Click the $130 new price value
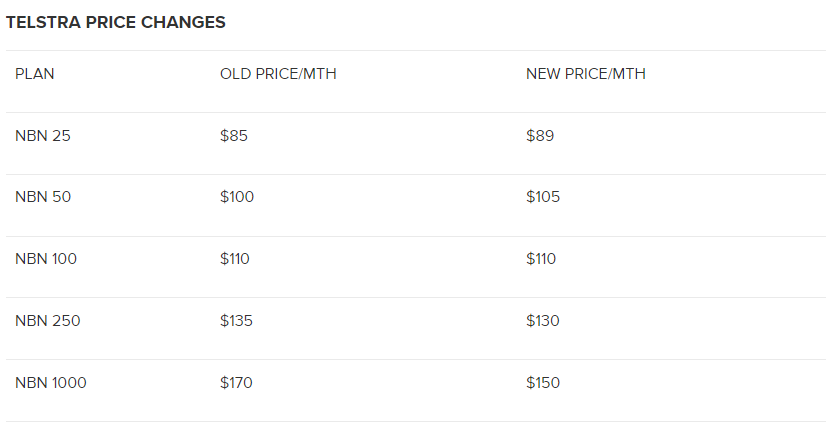This screenshot has height=422, width=826. click(x=543, y=321)
